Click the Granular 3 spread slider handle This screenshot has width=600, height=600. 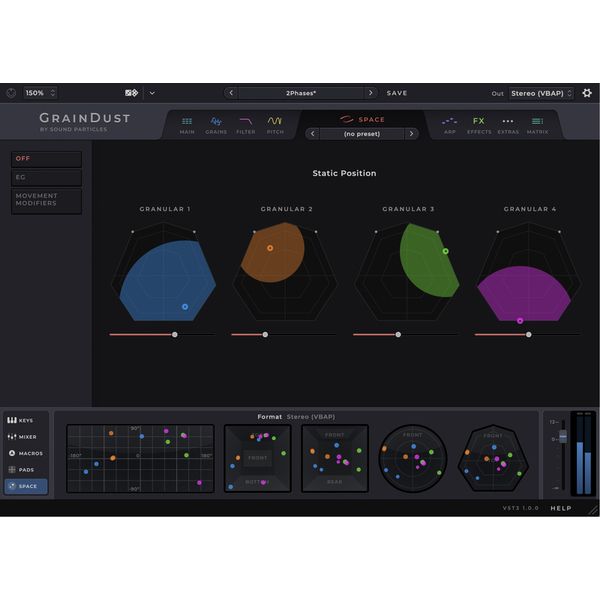tap(398, 334)
